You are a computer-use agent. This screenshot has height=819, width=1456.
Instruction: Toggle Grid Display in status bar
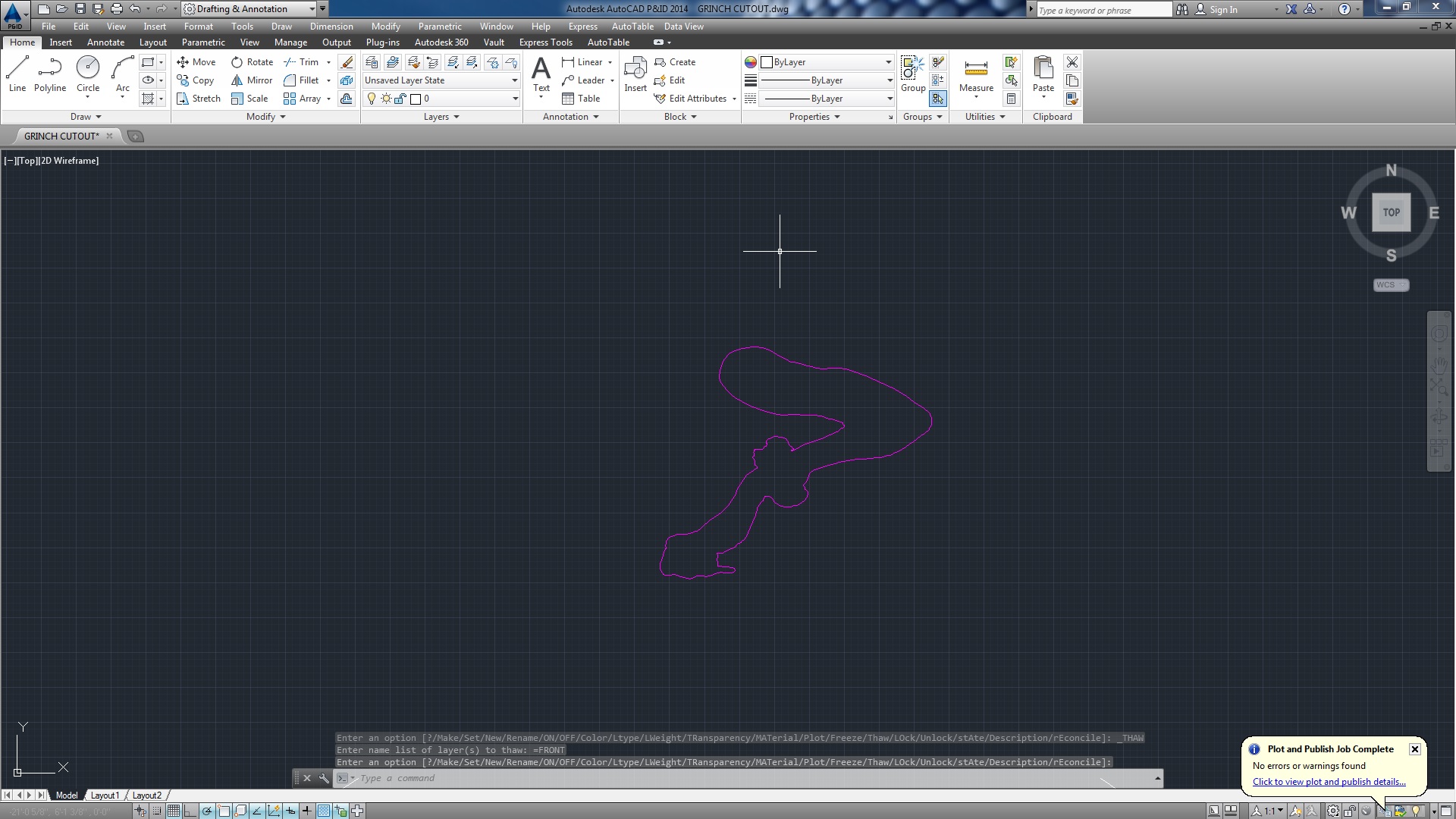point(174,811)
